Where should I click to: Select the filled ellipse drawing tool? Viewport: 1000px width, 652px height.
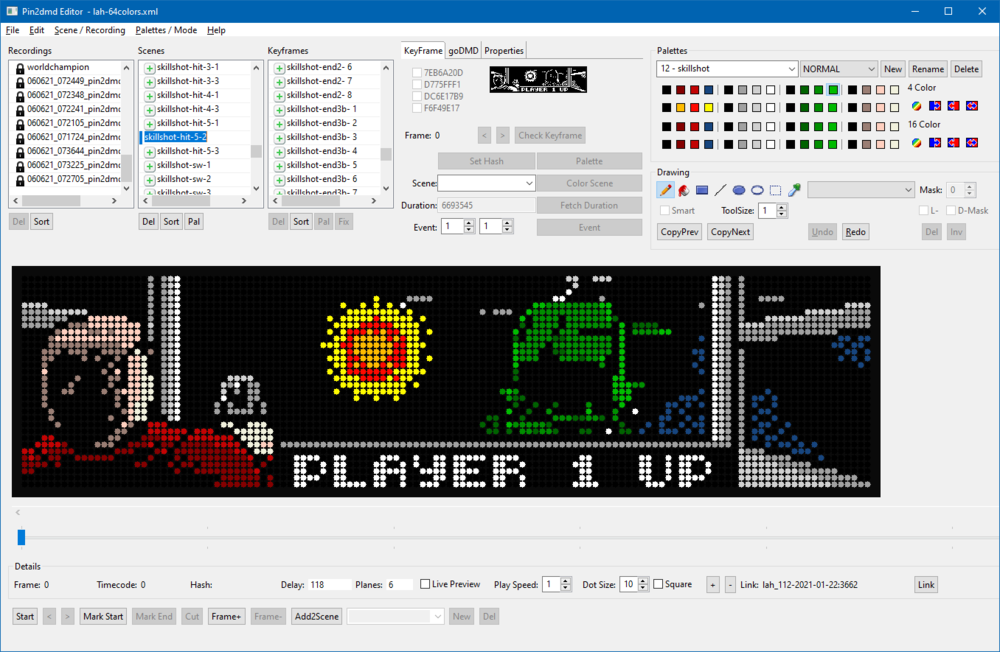click(739, 190)
